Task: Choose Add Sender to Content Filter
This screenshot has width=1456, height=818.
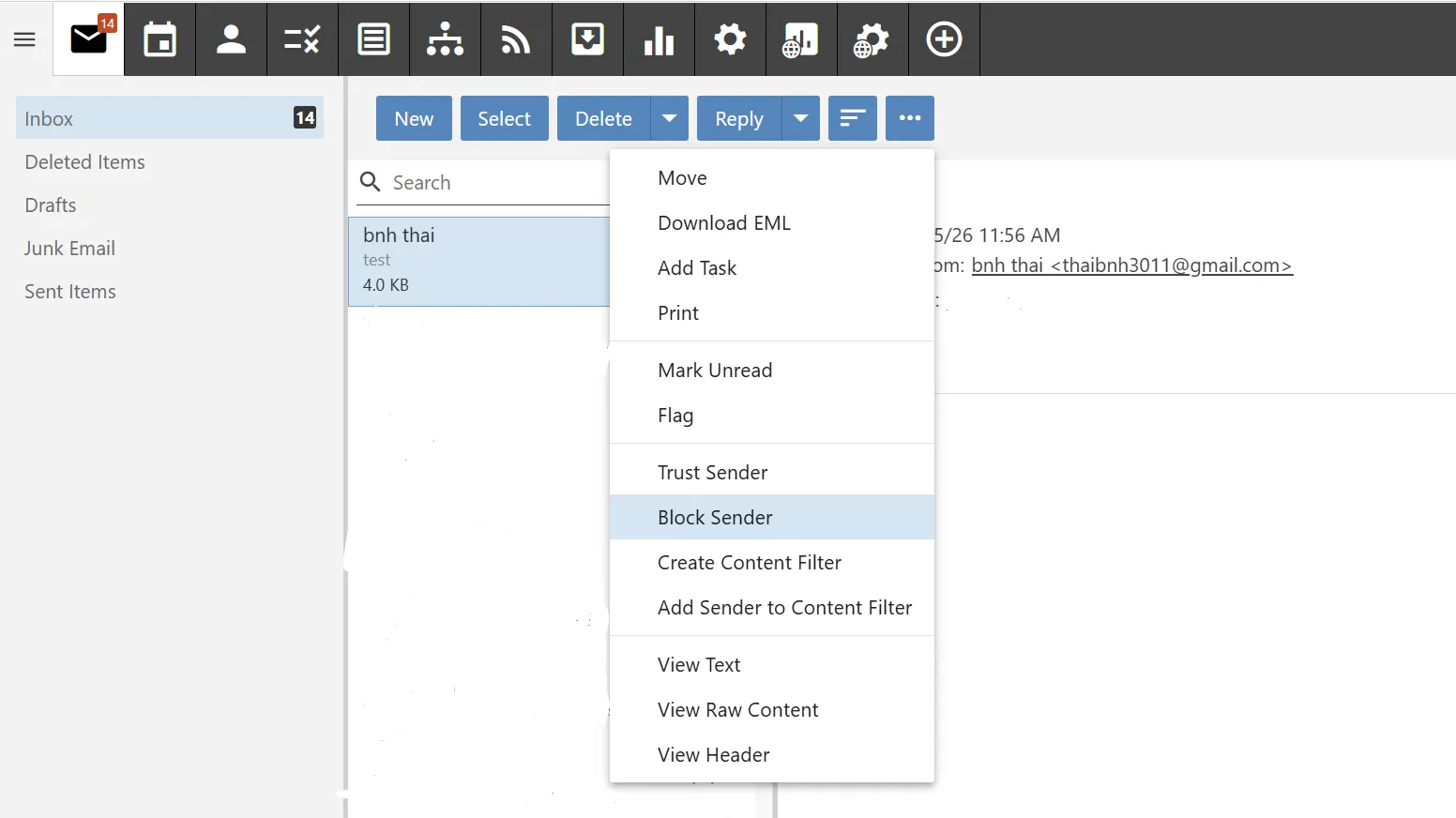Action: (x=772, y=608)
